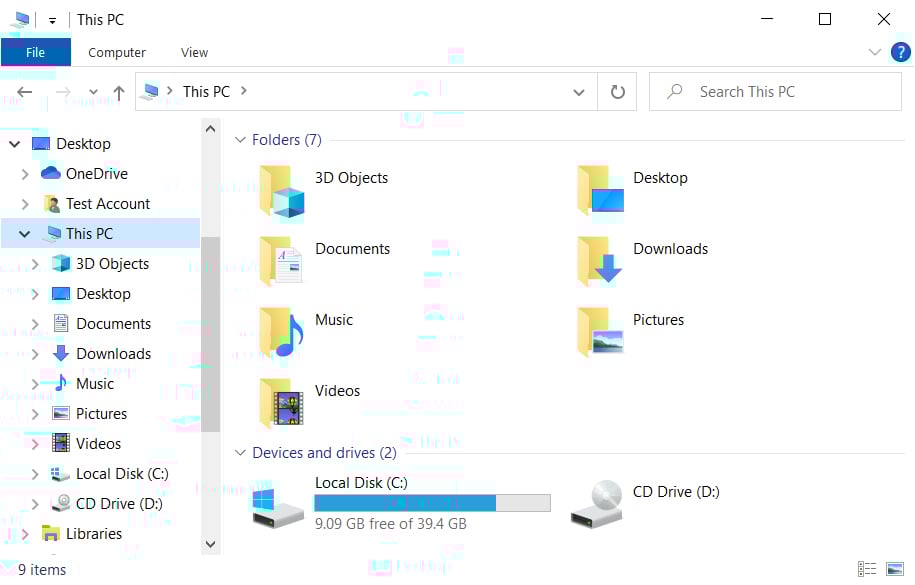The image size is (915, 585).
Task: Open Help with the question mark icon
Action: coord(900,53)
